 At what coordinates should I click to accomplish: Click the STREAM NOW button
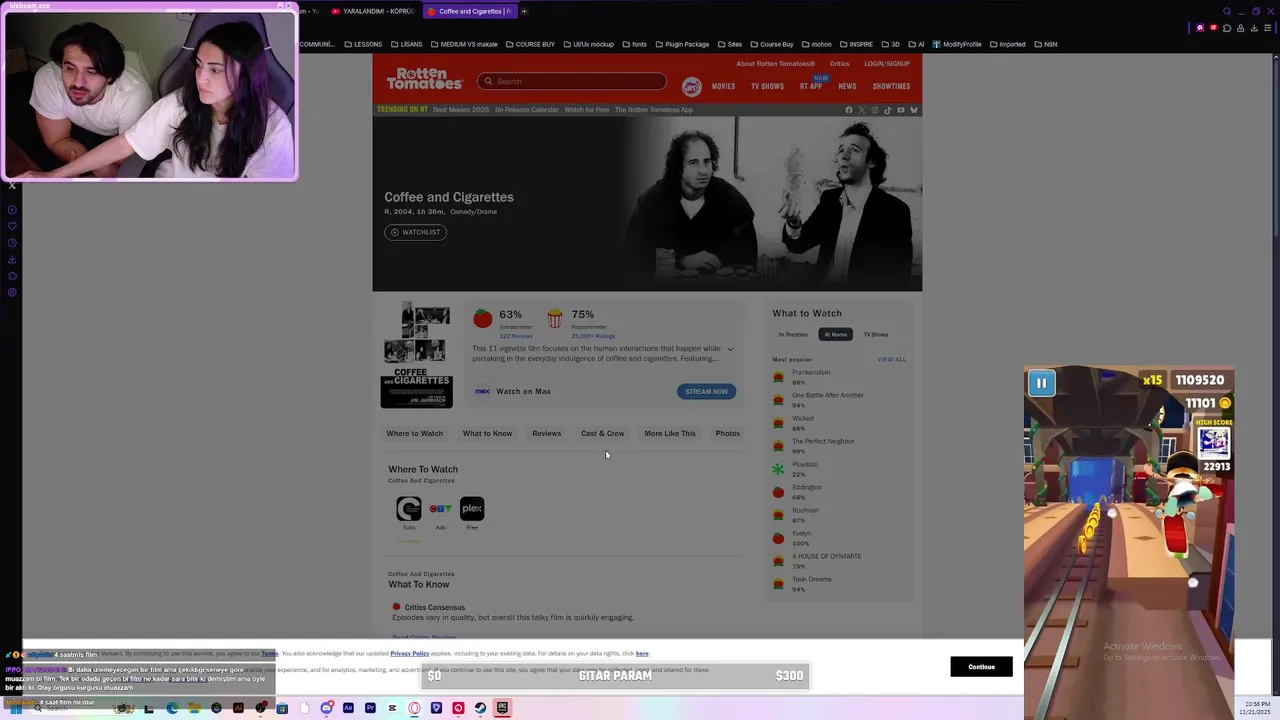tap(706, 391)
